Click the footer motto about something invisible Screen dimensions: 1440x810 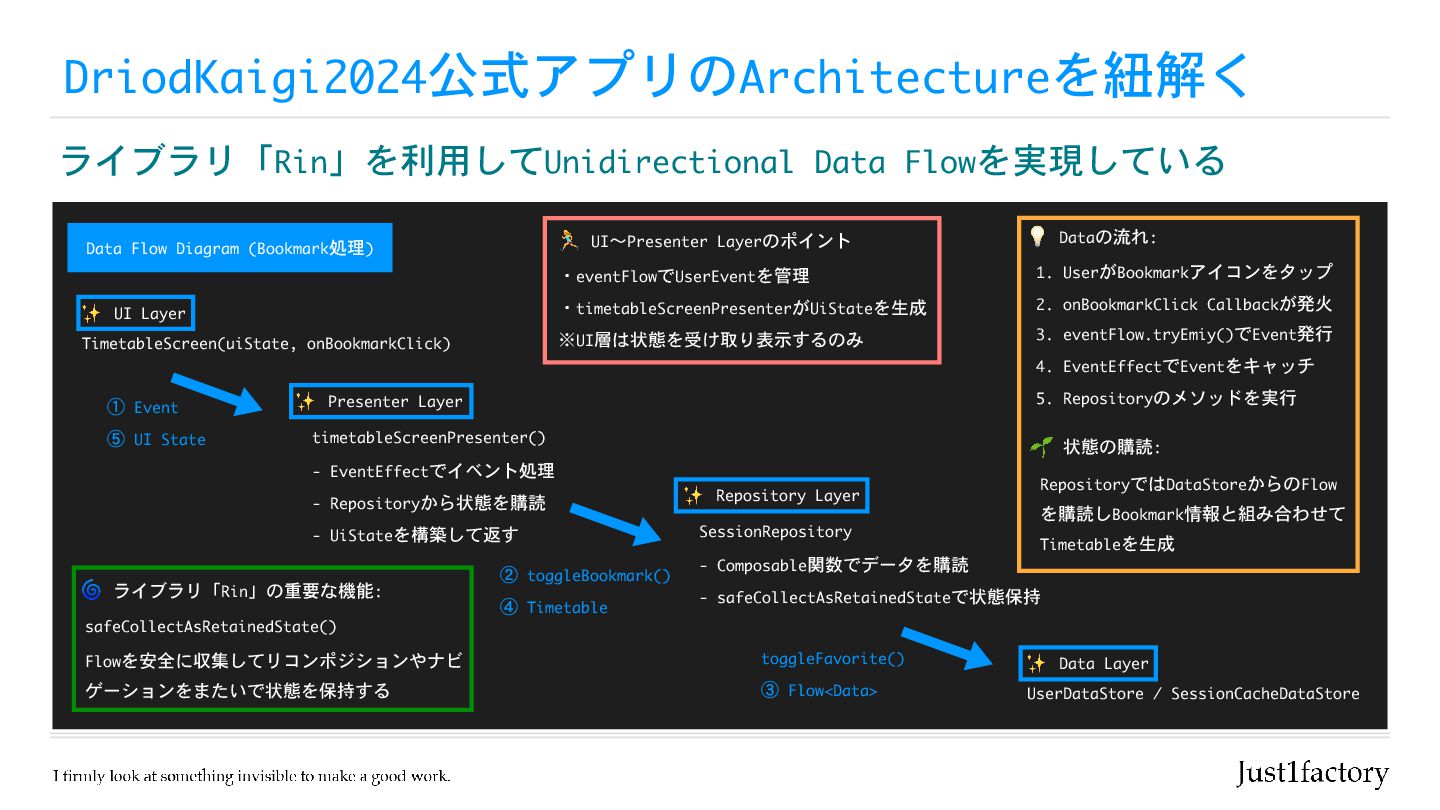click(x=252, y=775)
